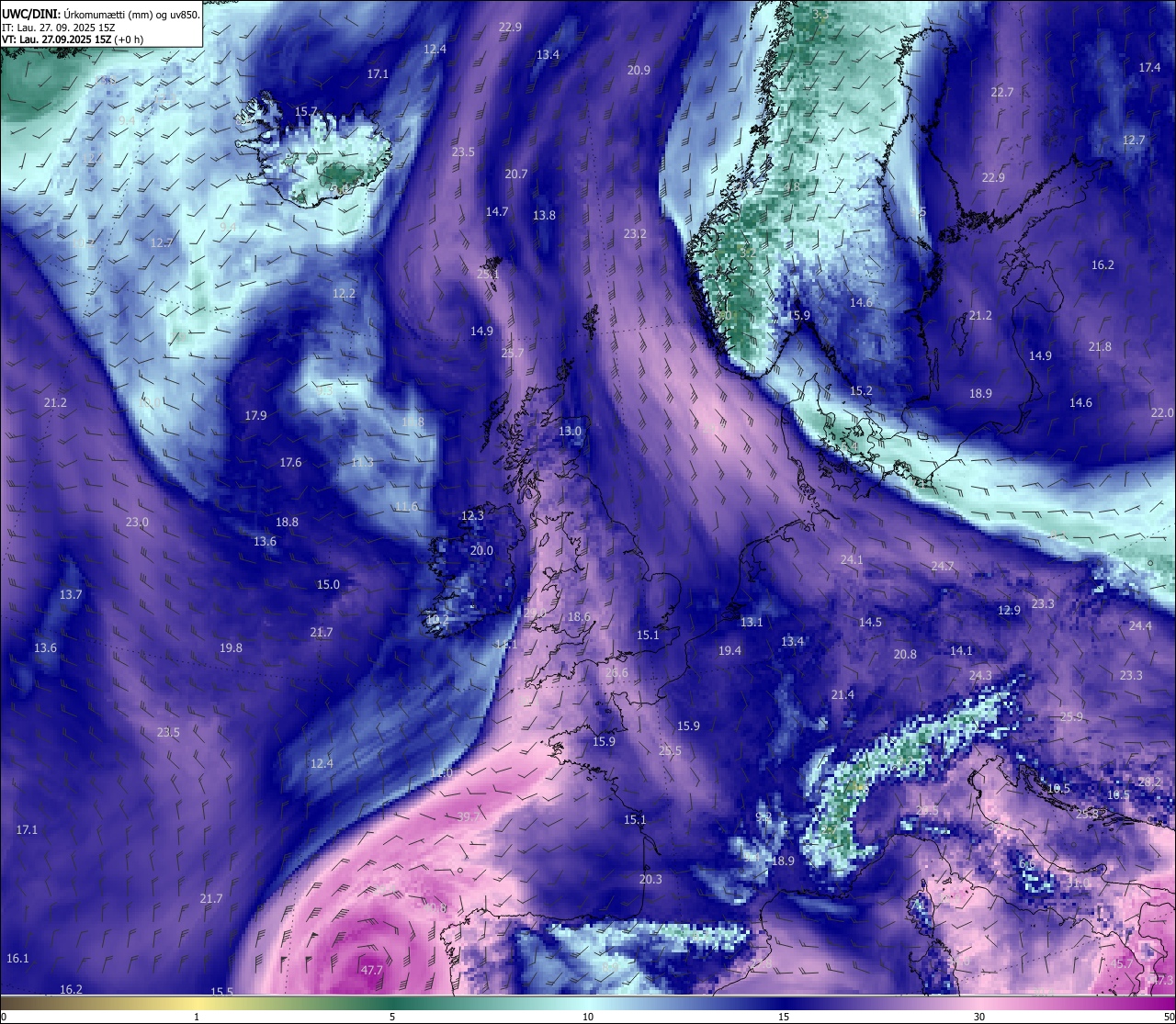Select the 24.3 value label

[980, 675]
